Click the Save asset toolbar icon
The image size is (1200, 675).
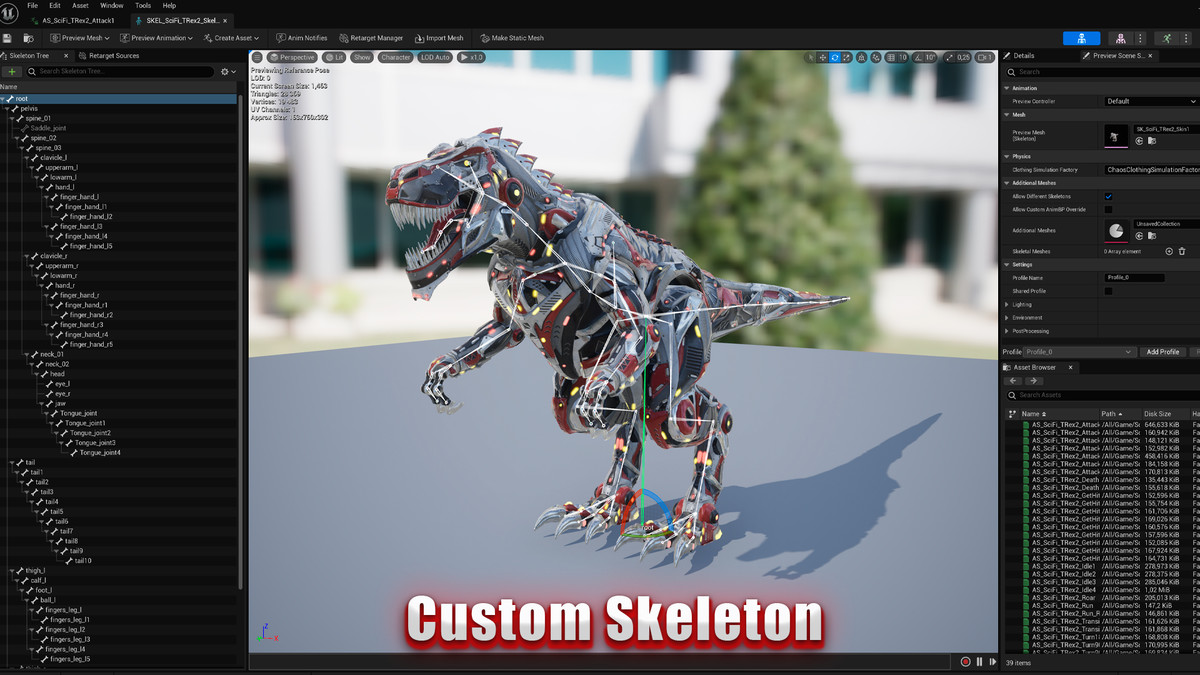pos(8,37)
